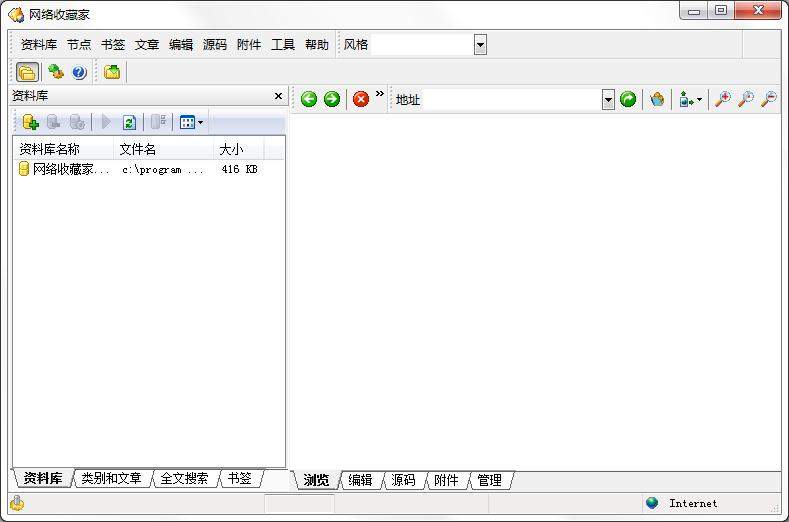Image resolution: width=789 pixels, height=522 pixels.
Task: Switch to the 源码 tab at bottom
Action: tap(403, 480)
